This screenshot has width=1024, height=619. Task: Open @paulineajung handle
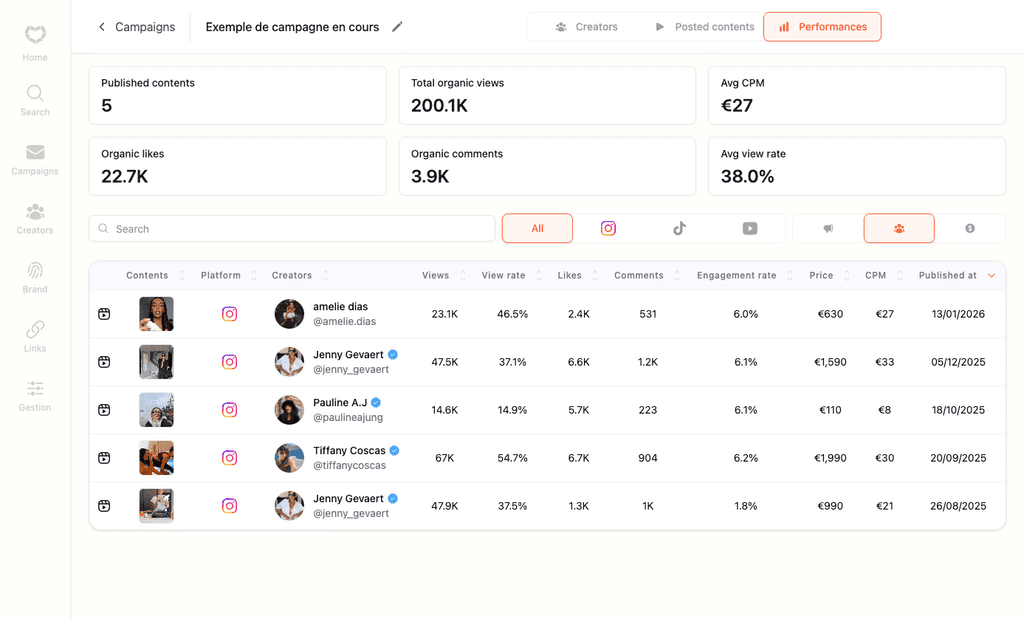click(x=348, y=417)
